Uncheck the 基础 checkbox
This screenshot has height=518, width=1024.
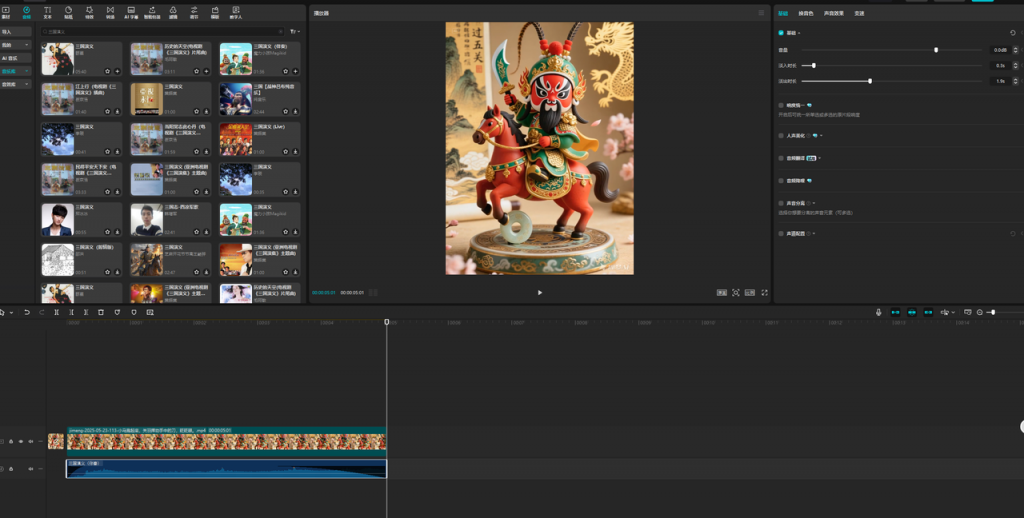781,33
